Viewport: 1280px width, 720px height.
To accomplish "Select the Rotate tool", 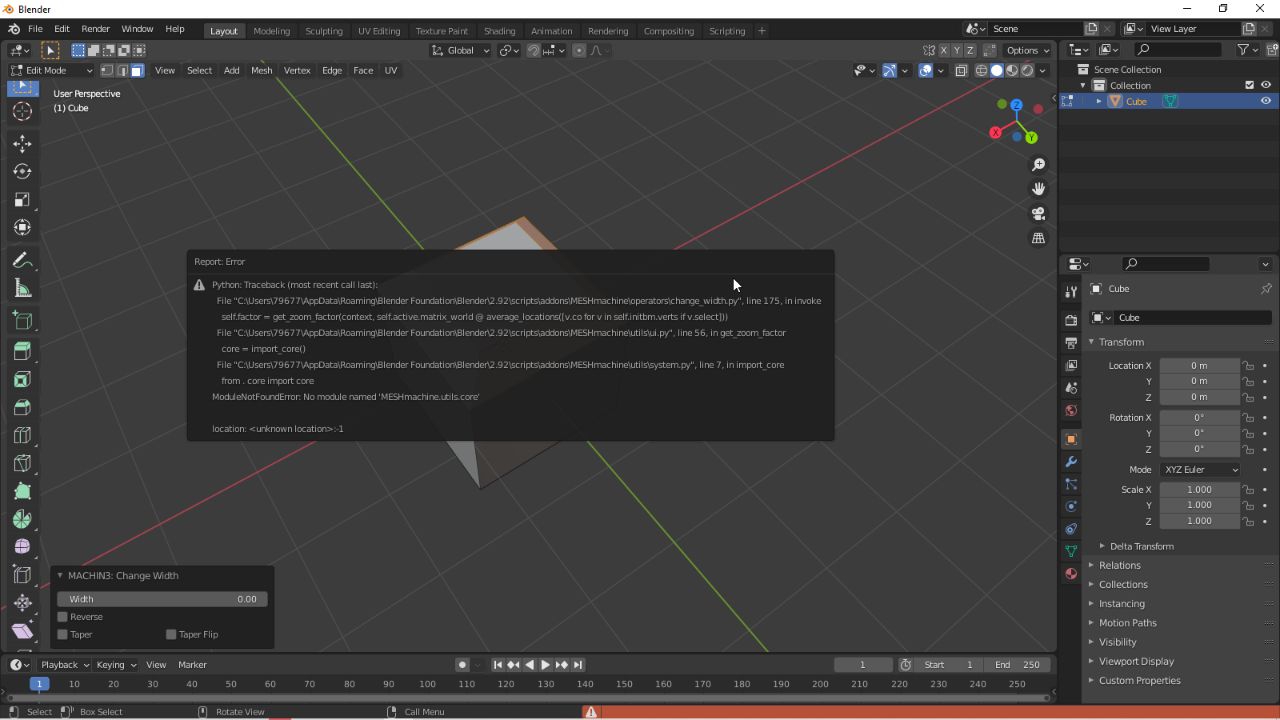I will 22,172.
